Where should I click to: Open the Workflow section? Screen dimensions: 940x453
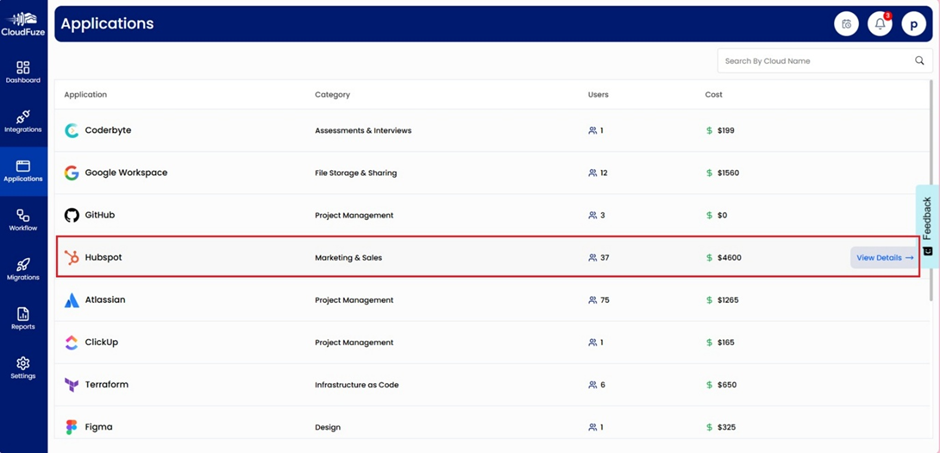[x=23, y=221]
